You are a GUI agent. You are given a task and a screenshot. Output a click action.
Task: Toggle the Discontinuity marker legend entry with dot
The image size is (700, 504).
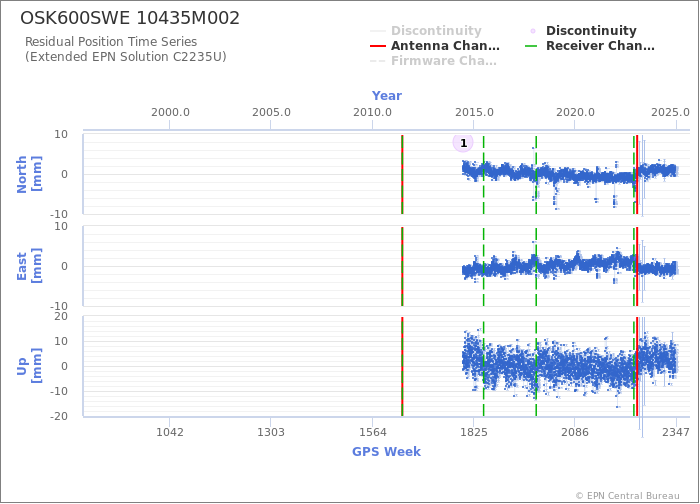581,31
